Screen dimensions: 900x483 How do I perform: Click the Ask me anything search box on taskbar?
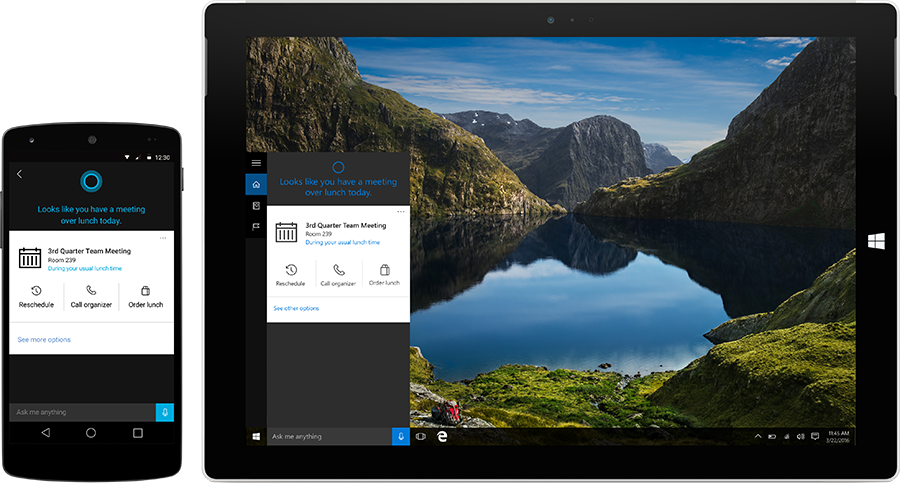328,437
